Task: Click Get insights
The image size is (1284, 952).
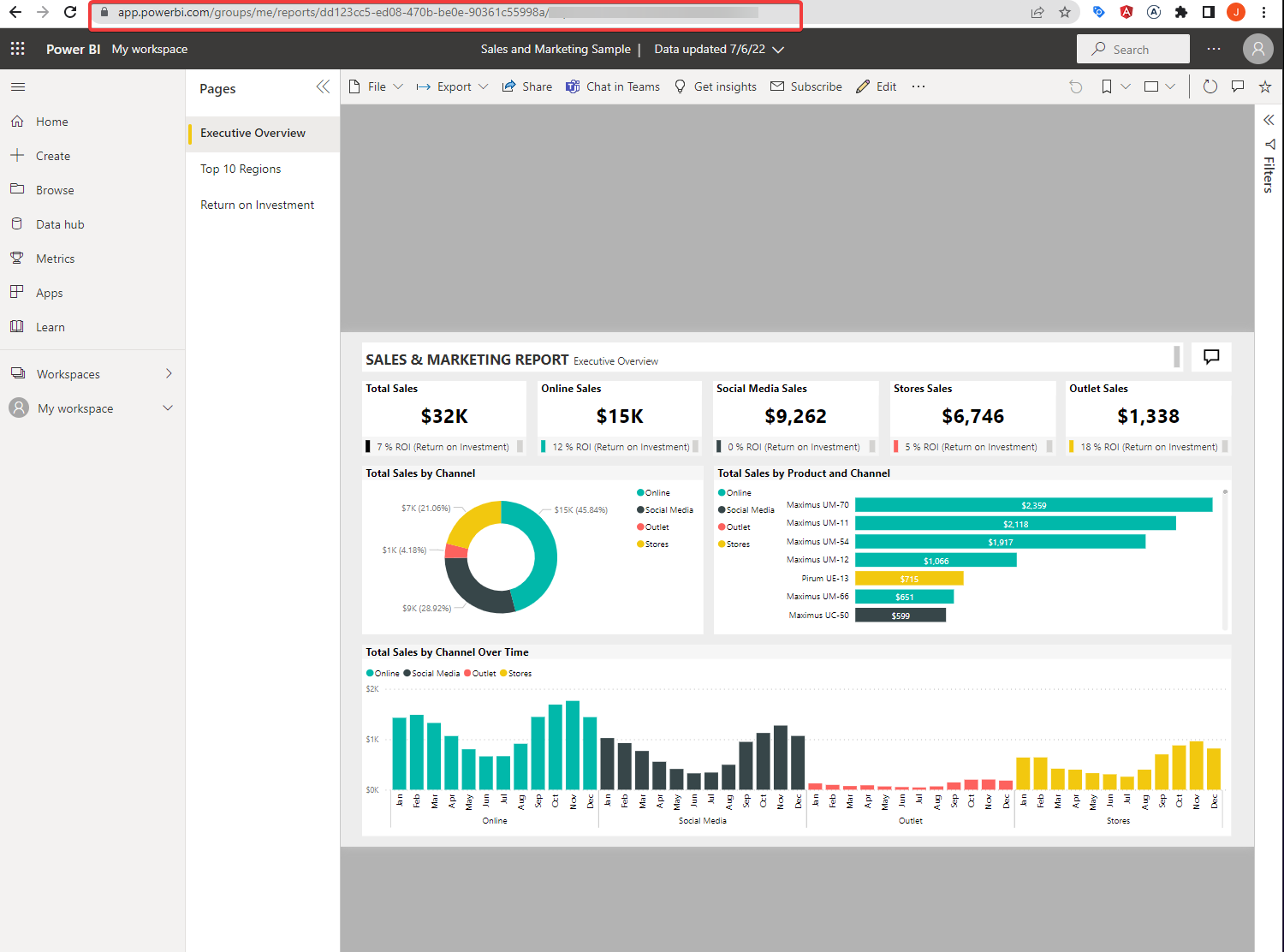Action: [x=716, y=86]
